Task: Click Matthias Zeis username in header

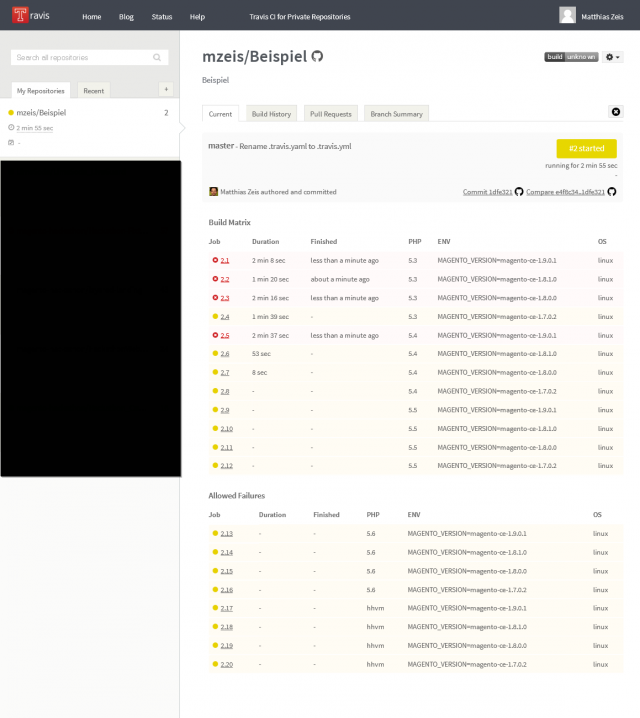Action: pyautogui.click(x=602, y=17)
